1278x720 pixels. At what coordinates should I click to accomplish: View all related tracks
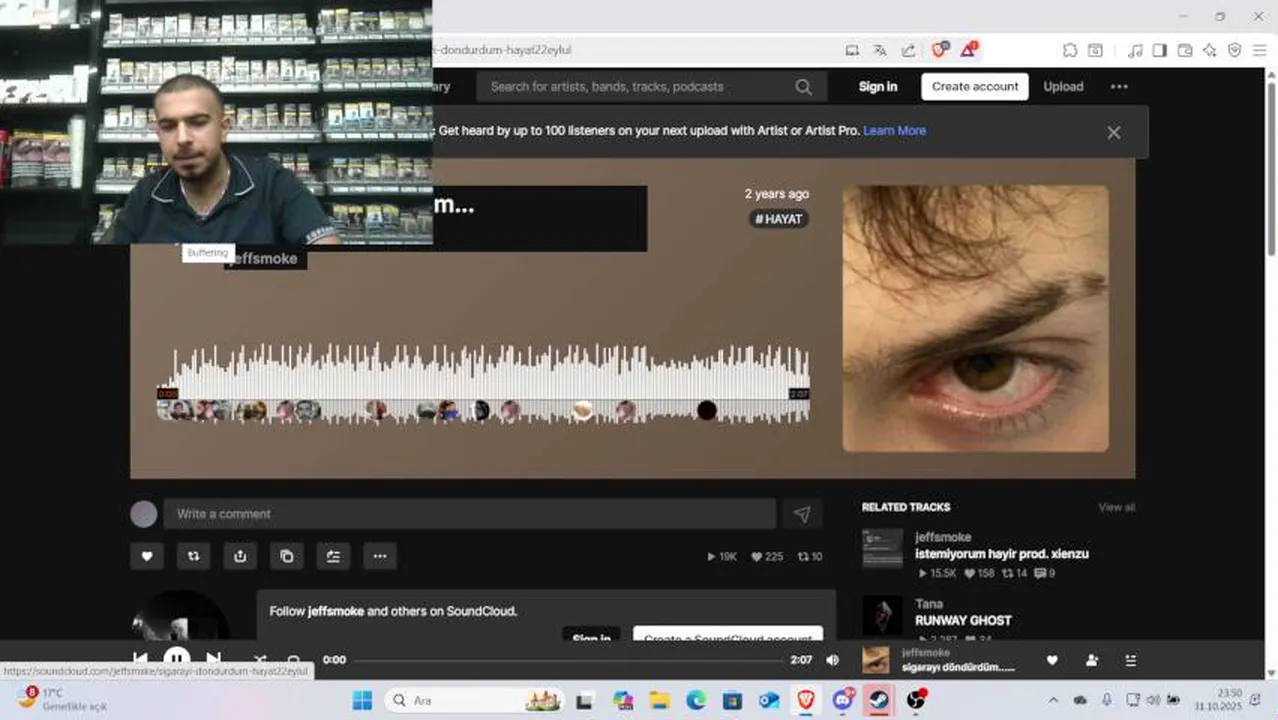(x=1116, y=507)
